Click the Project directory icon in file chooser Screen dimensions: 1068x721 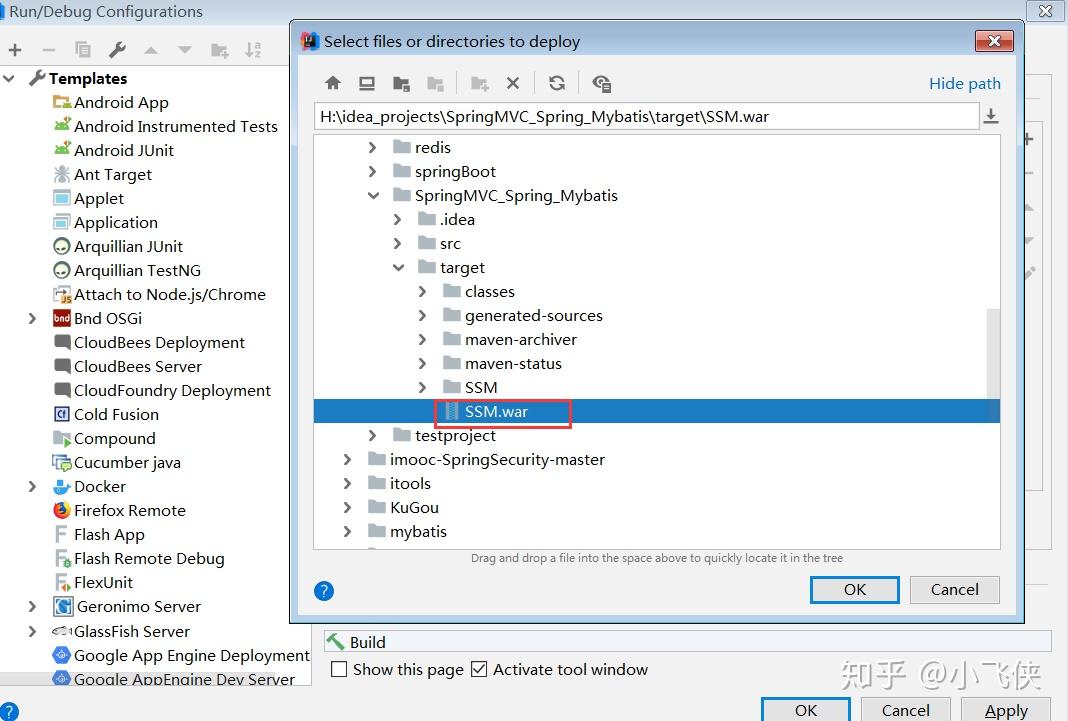point(401,83)
